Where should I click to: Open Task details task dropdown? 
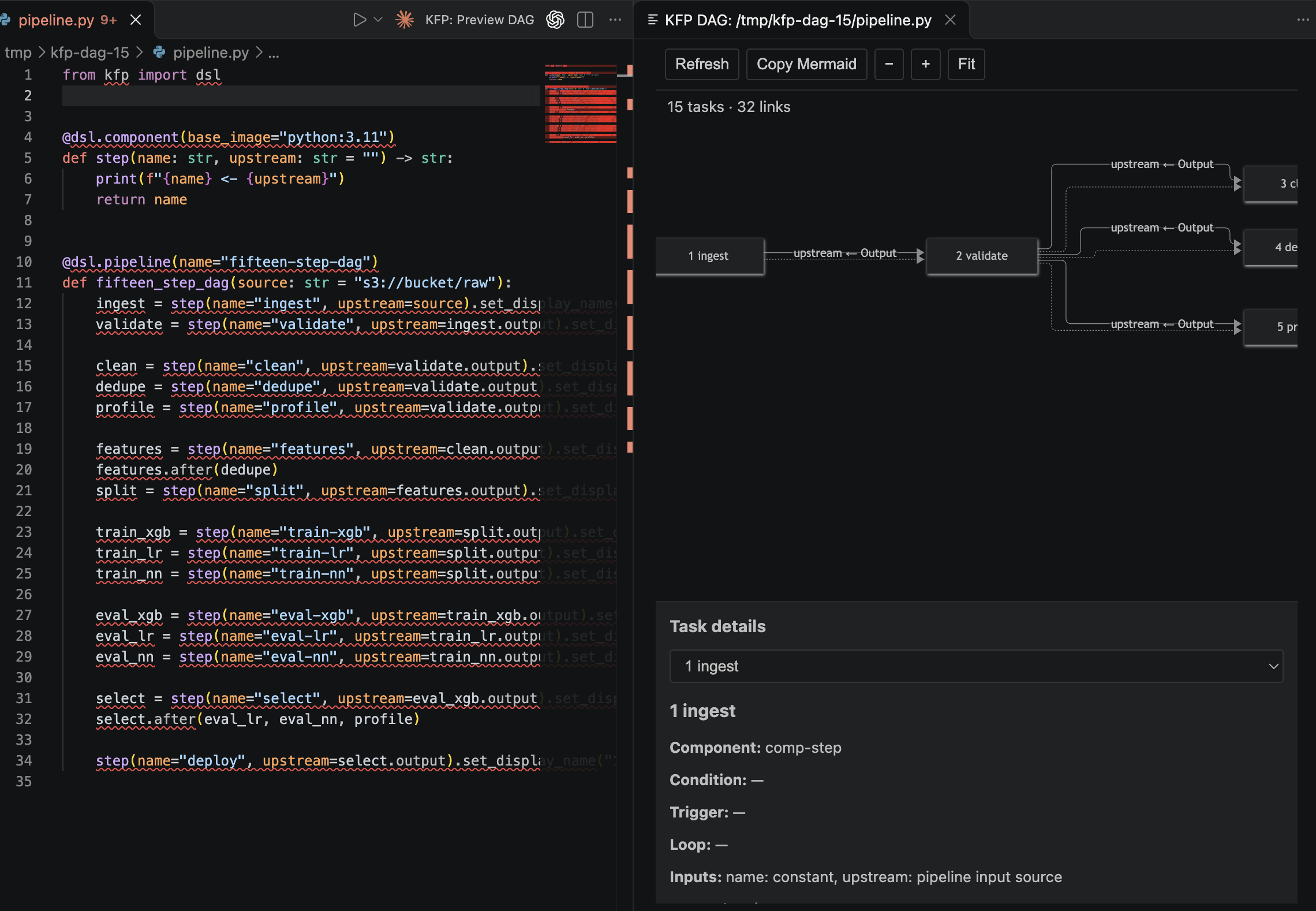[976, 666]
